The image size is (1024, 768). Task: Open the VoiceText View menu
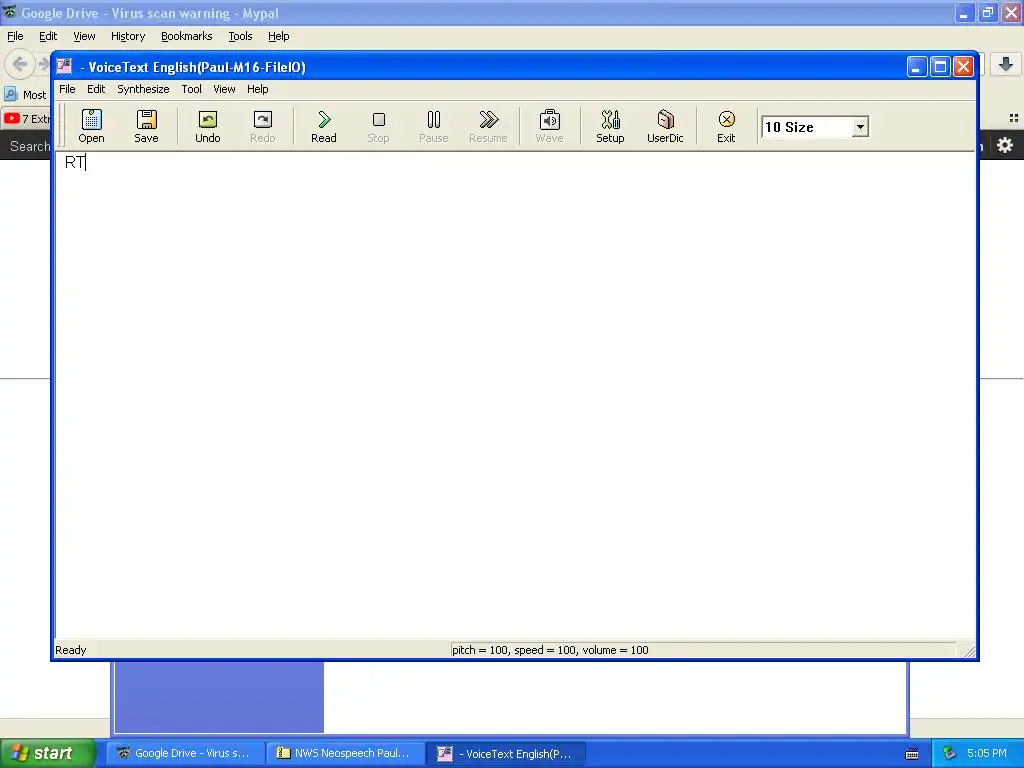pos(224,89)
